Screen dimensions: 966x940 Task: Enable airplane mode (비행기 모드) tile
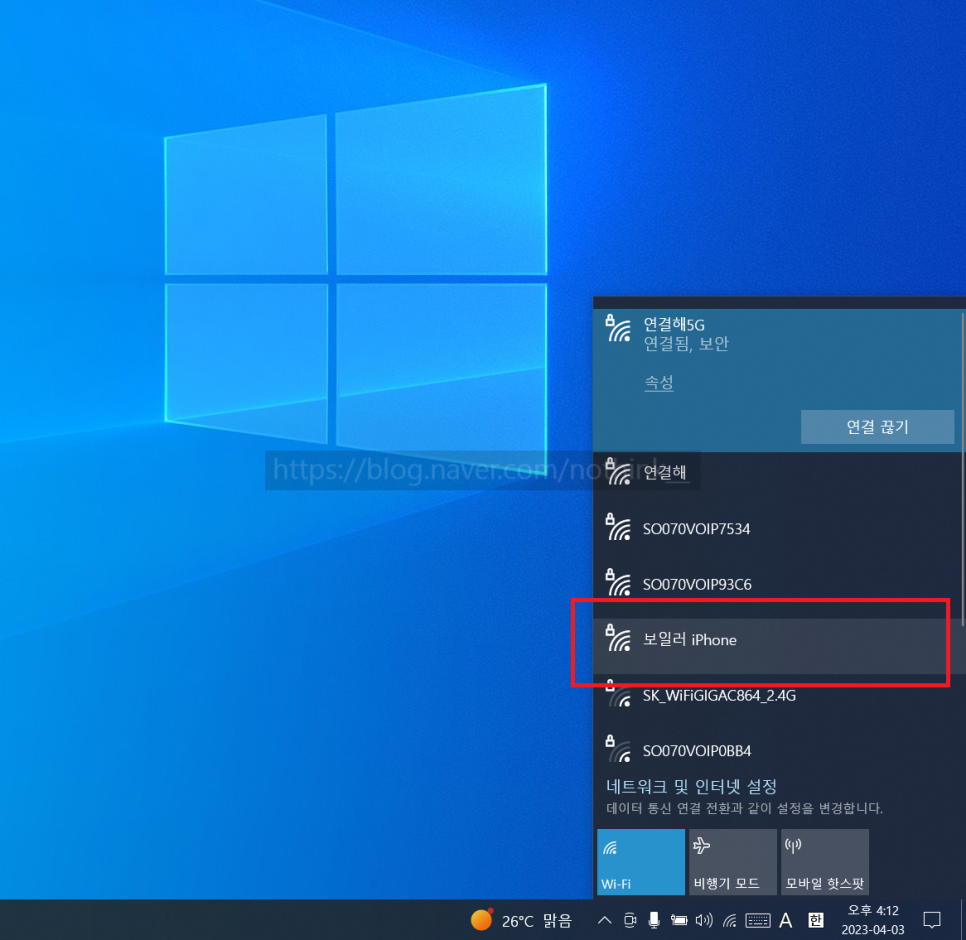coord(732,861)
